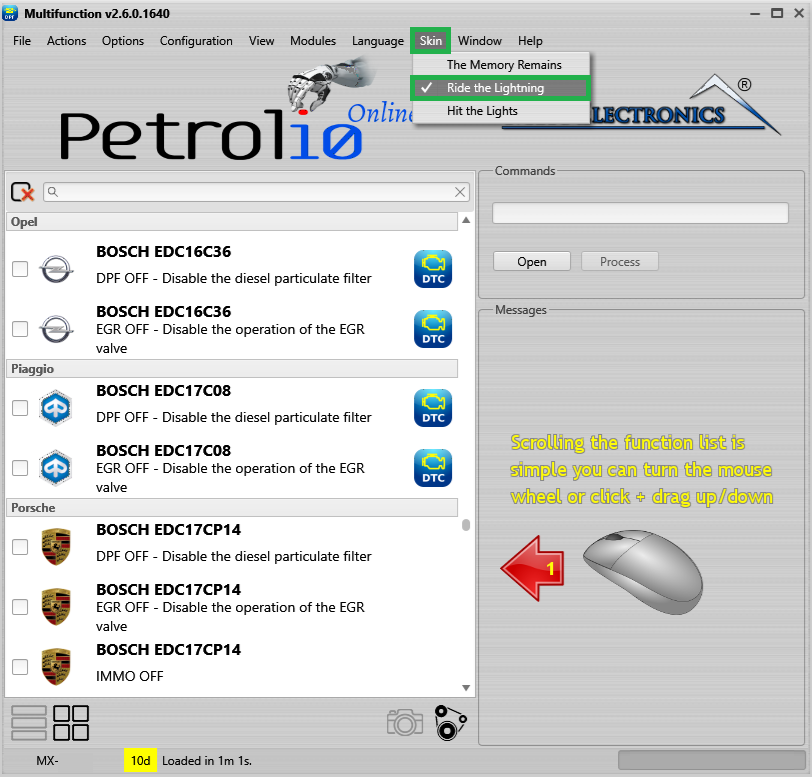This screenshot has height=777, width=812.
Task: Click the DTC icon for Opel DPF OFF
Action: point(433,269)
